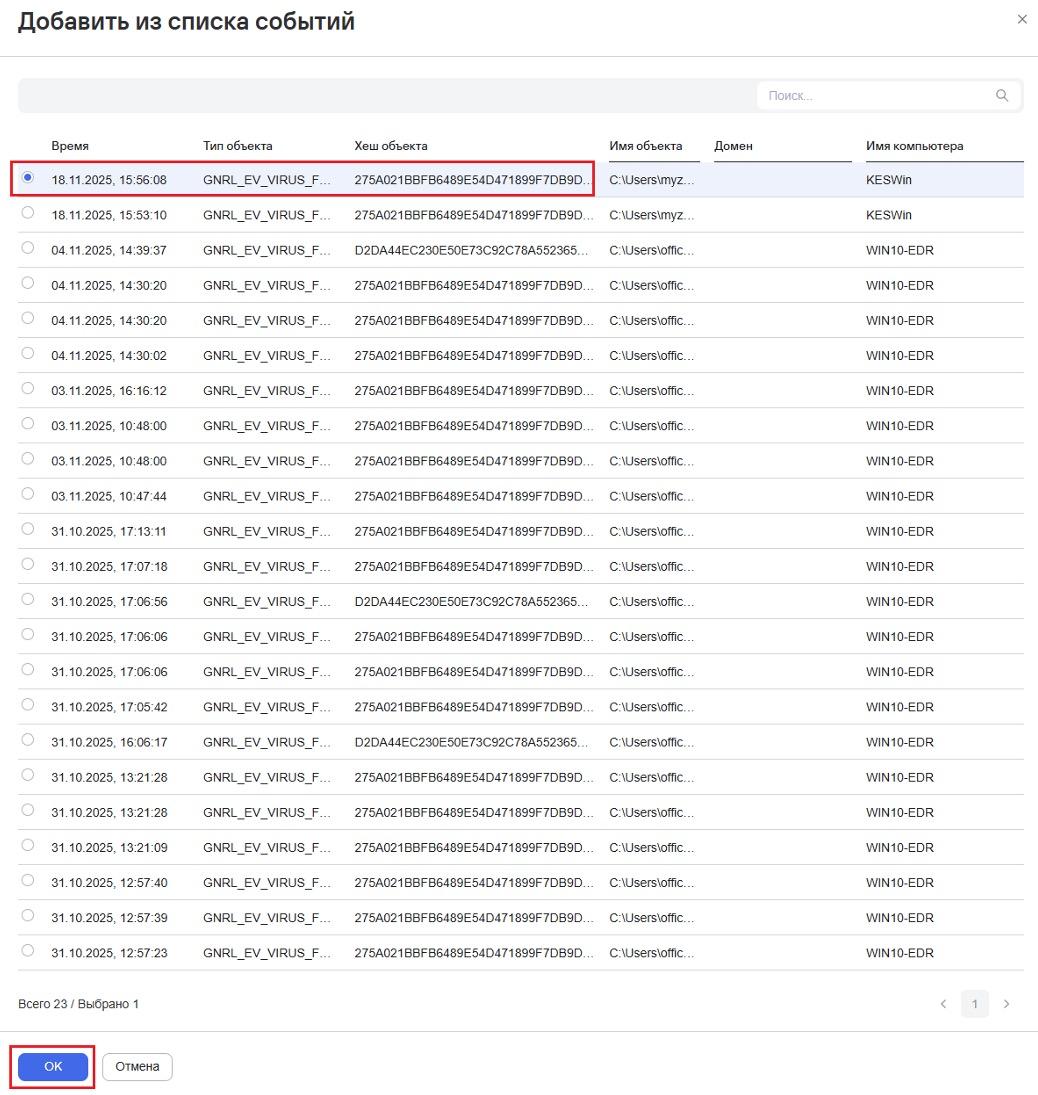Screen dimensions: 1038x1095
Task: Click hash 275A021B… in the 15:53:10 row
Action: pyautogui.click(x=474, y=215)
